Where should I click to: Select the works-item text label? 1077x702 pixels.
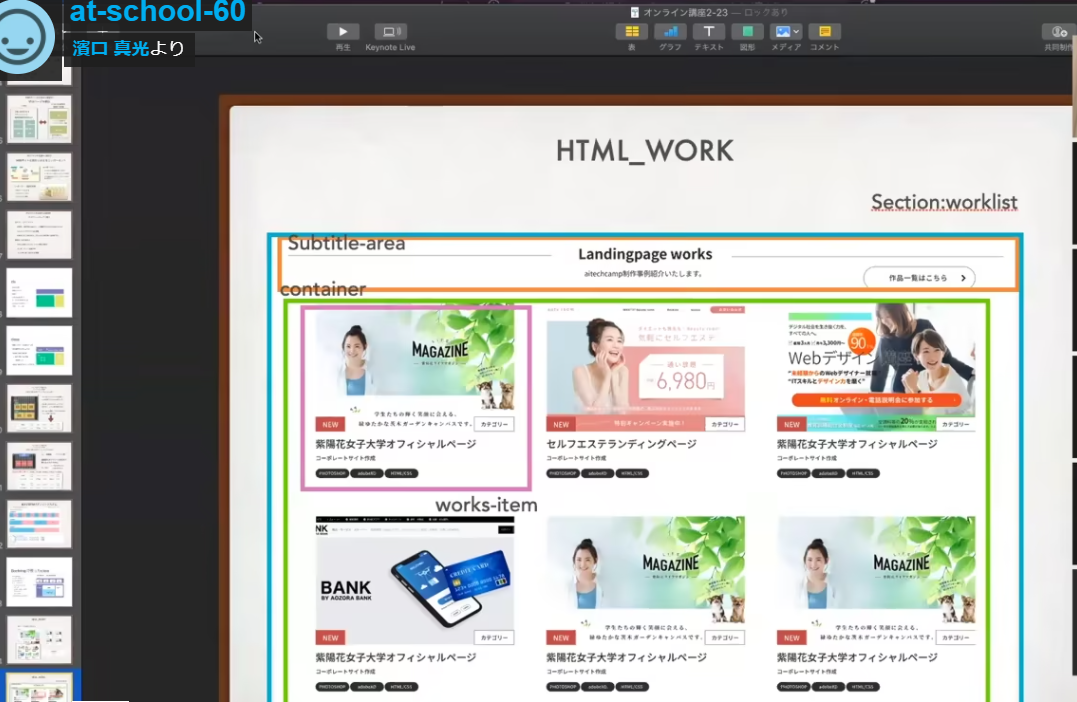pos(486,505)
